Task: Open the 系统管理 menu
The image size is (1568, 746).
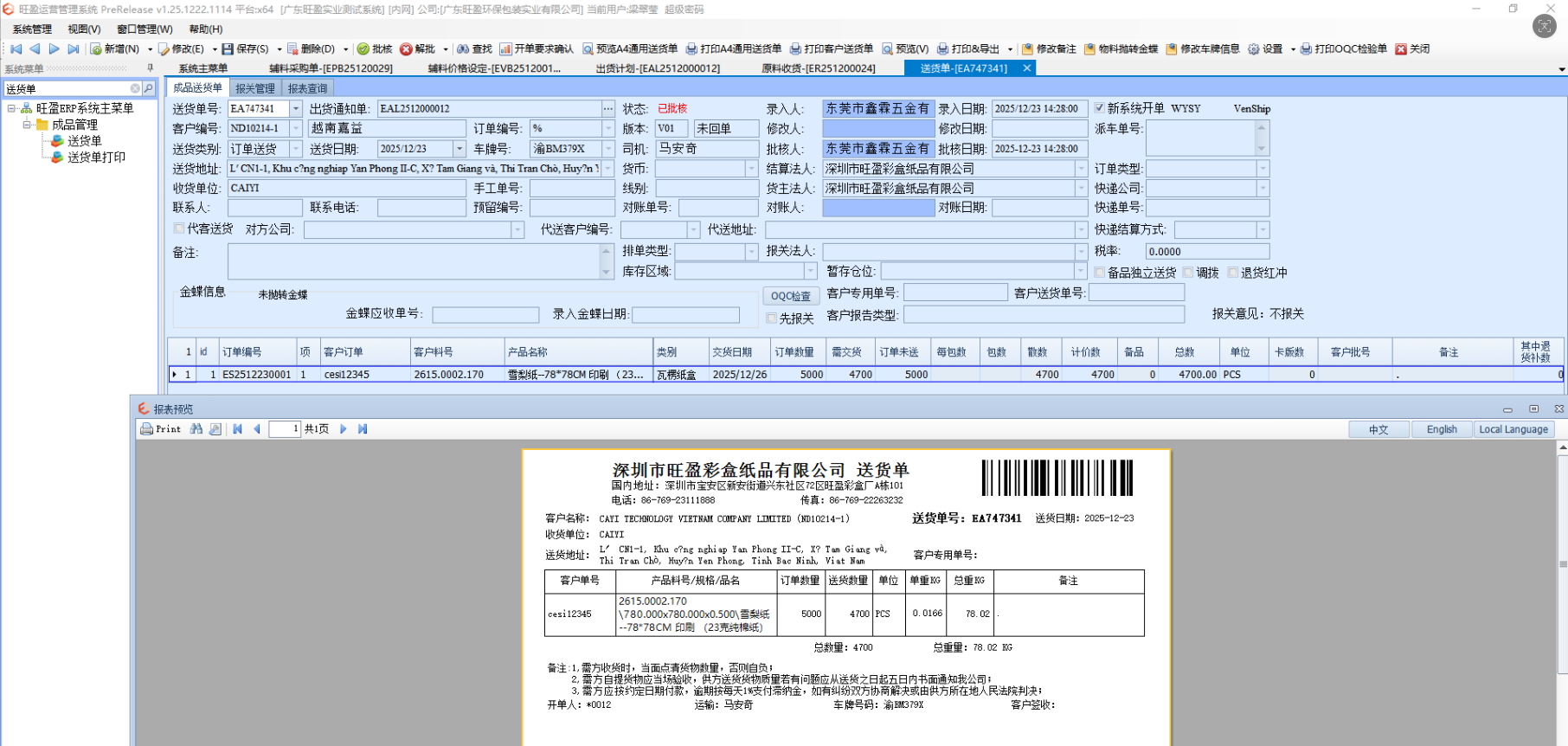Action: [32, 29]
